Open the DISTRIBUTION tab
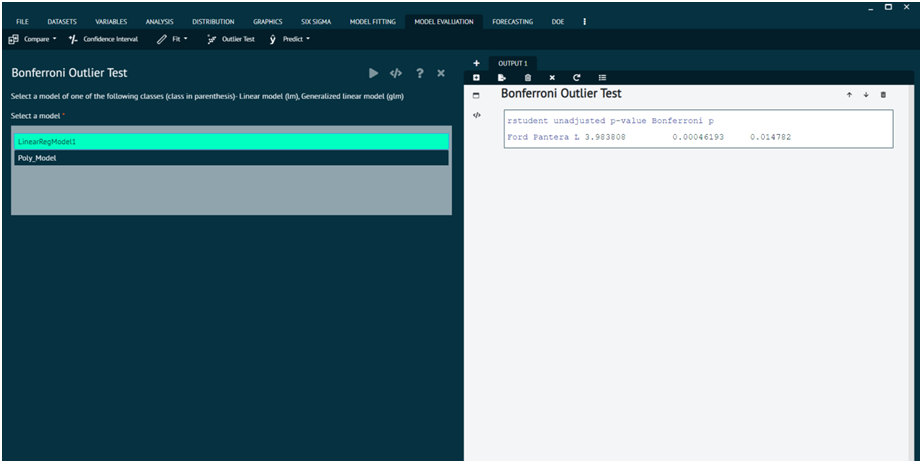922x463 pixels. 213,22
